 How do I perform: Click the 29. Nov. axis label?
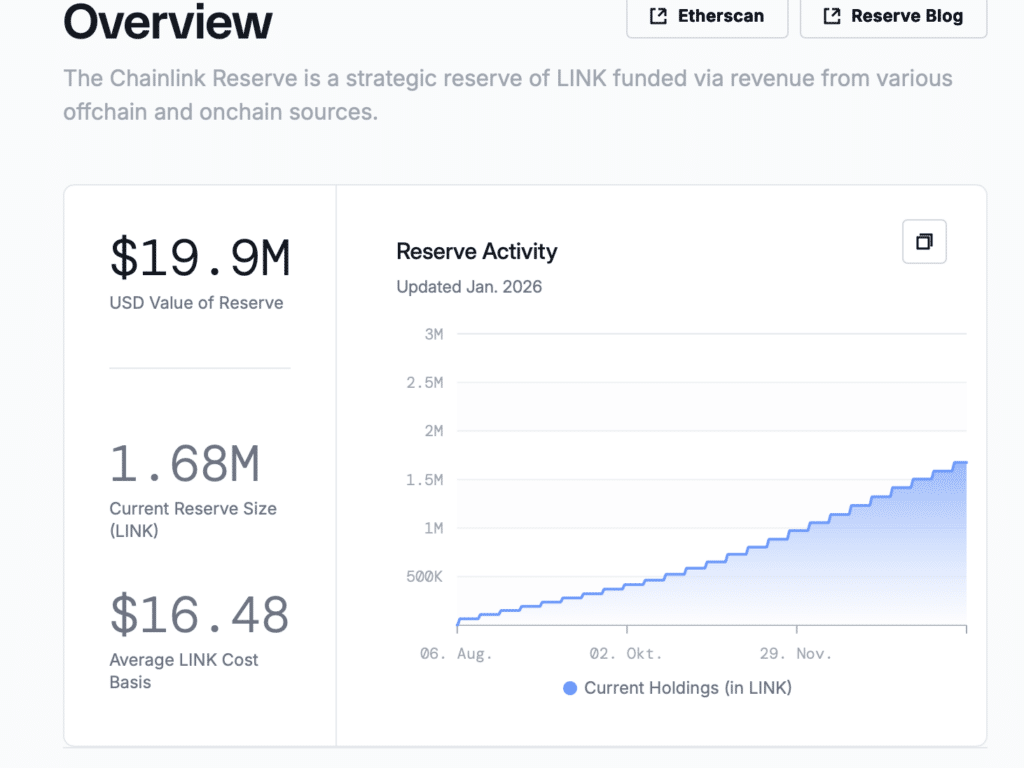pyautogui.click(x=795, y=654)
